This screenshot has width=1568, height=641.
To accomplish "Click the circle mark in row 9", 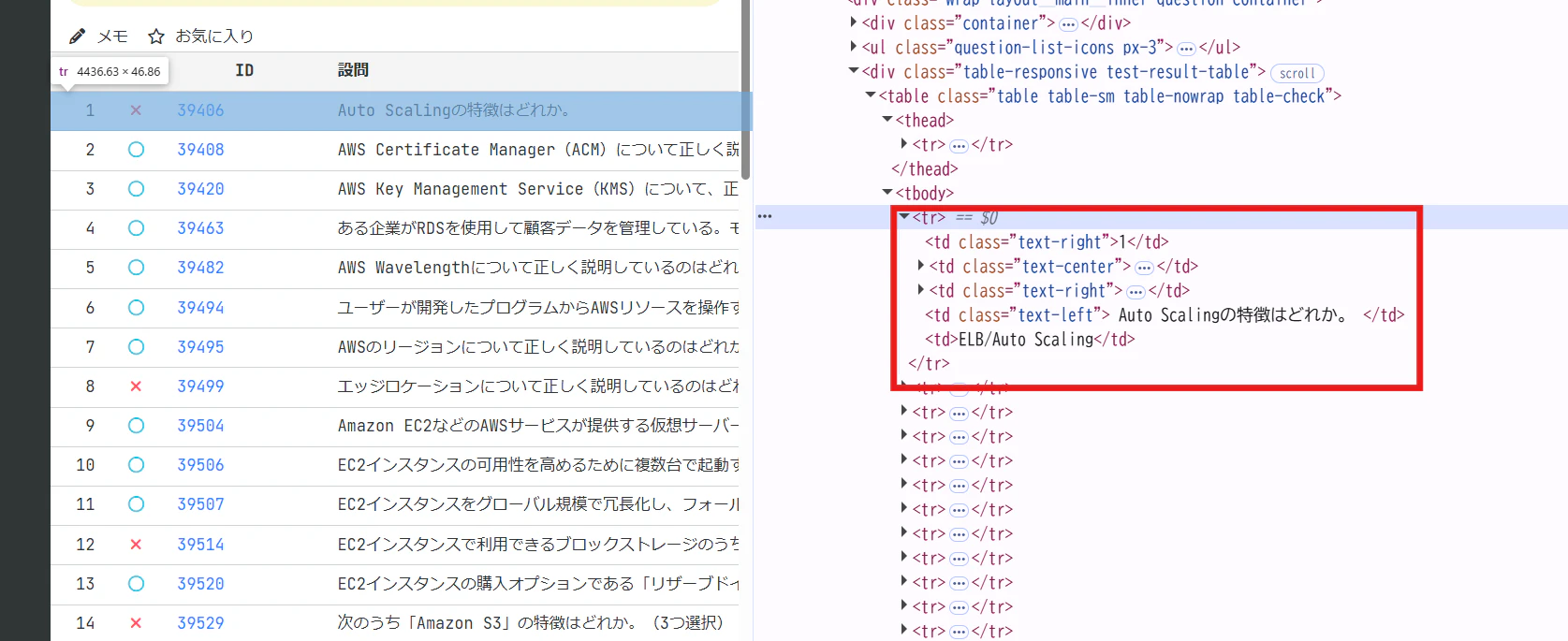I will 136,426.
